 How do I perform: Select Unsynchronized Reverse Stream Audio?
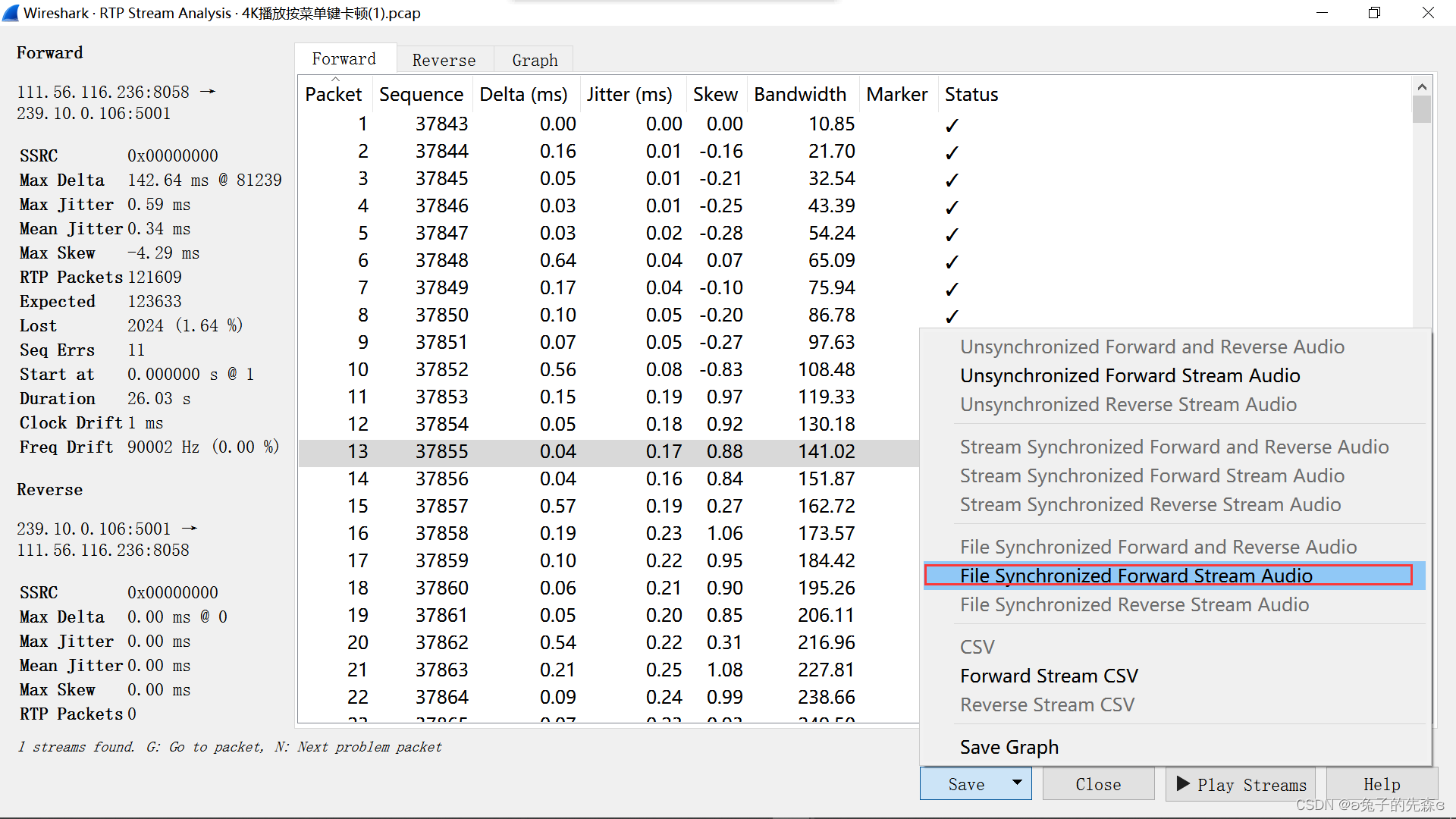1128,404
